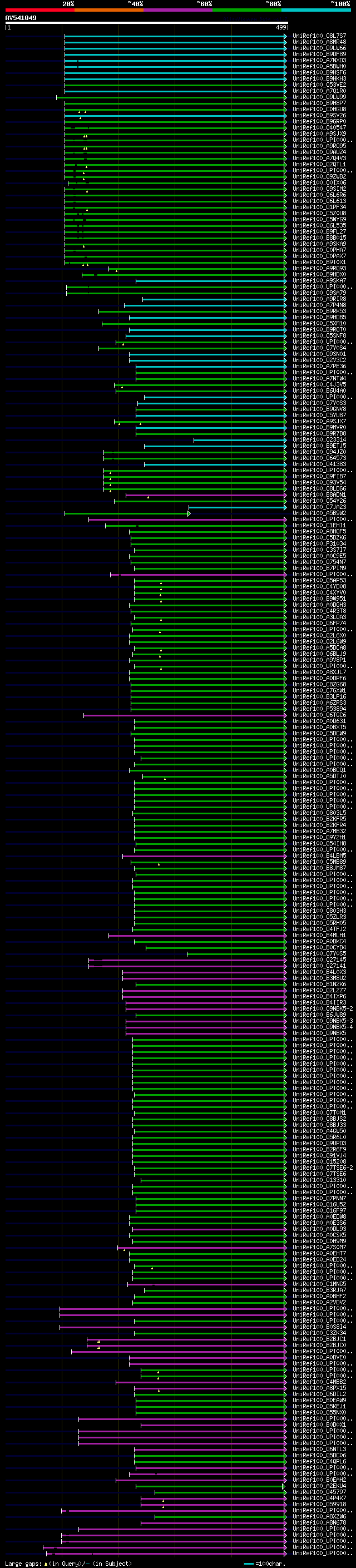The width and height of the screenshot is (356, 1568).
Task: Click the UniRef100_Q9FIB7 entry
Action: point(319,476)
